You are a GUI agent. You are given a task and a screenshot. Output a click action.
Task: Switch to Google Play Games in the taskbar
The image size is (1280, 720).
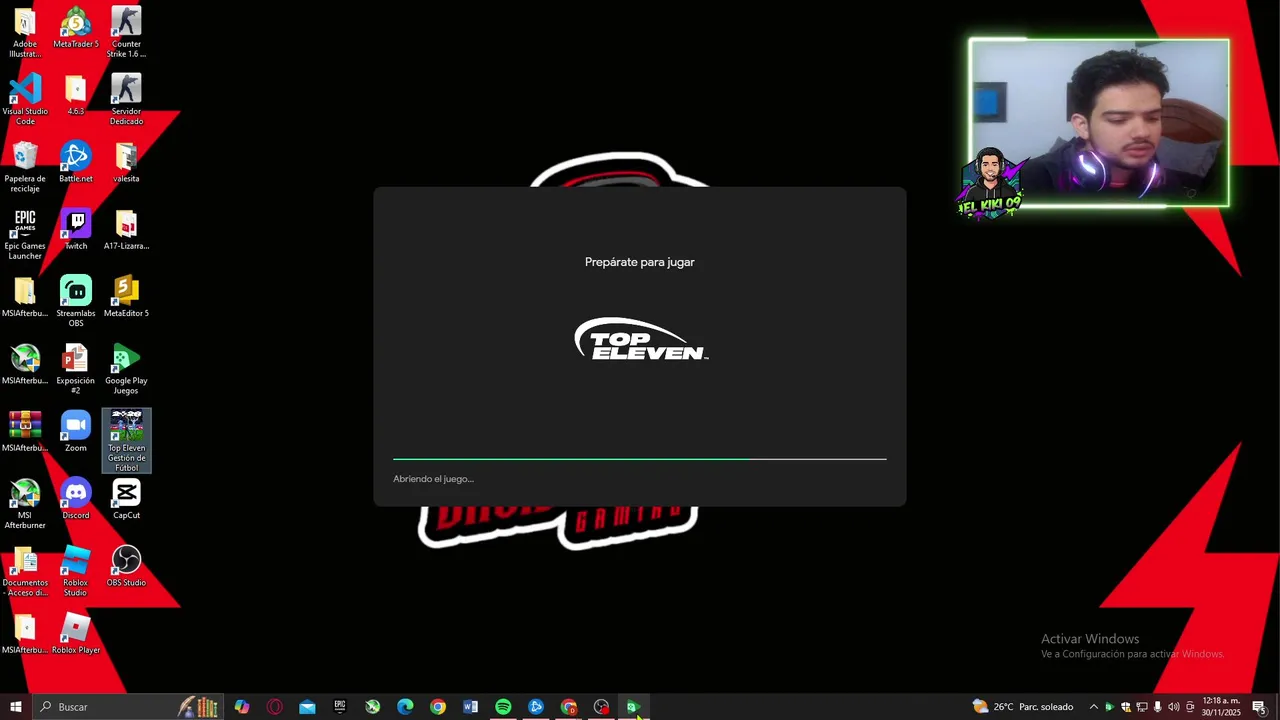[634, 707]
